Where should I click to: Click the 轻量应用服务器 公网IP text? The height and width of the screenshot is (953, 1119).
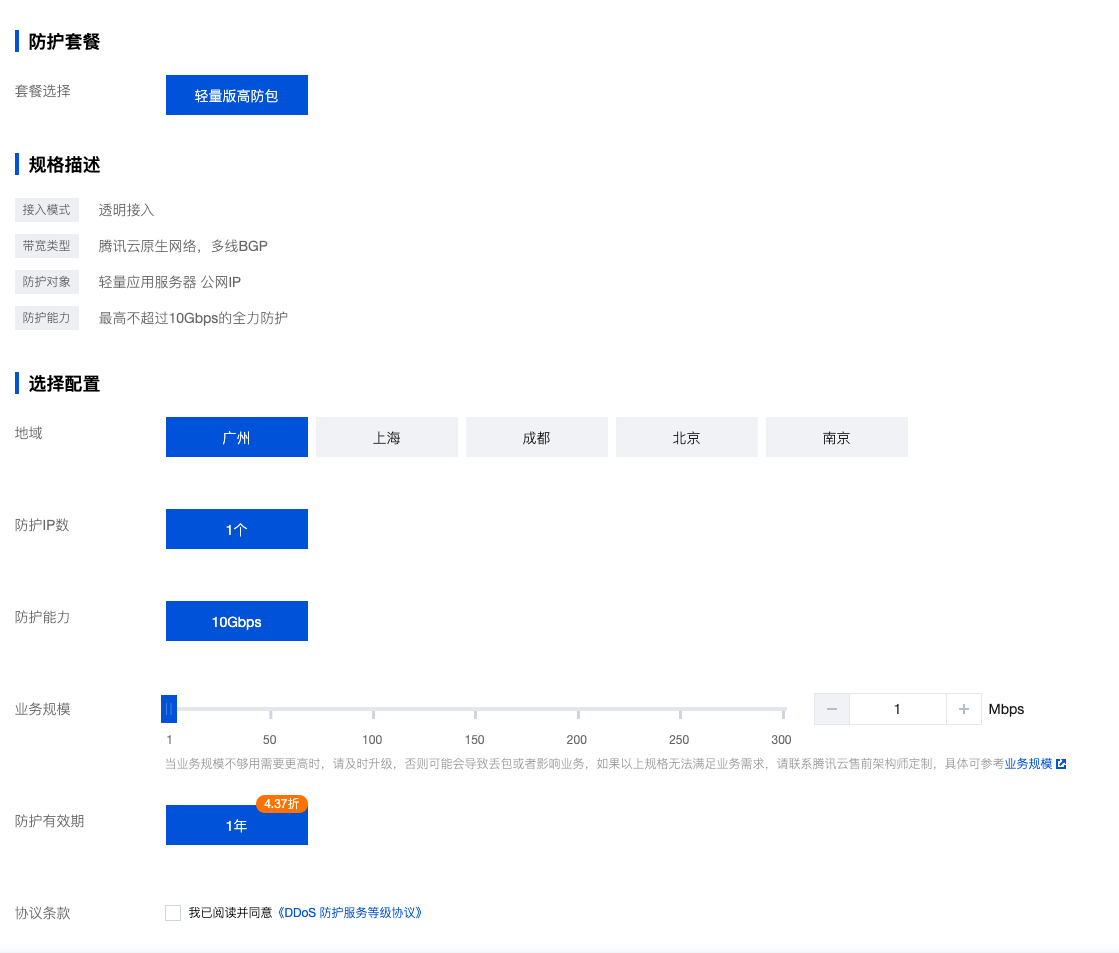(170, 282)
